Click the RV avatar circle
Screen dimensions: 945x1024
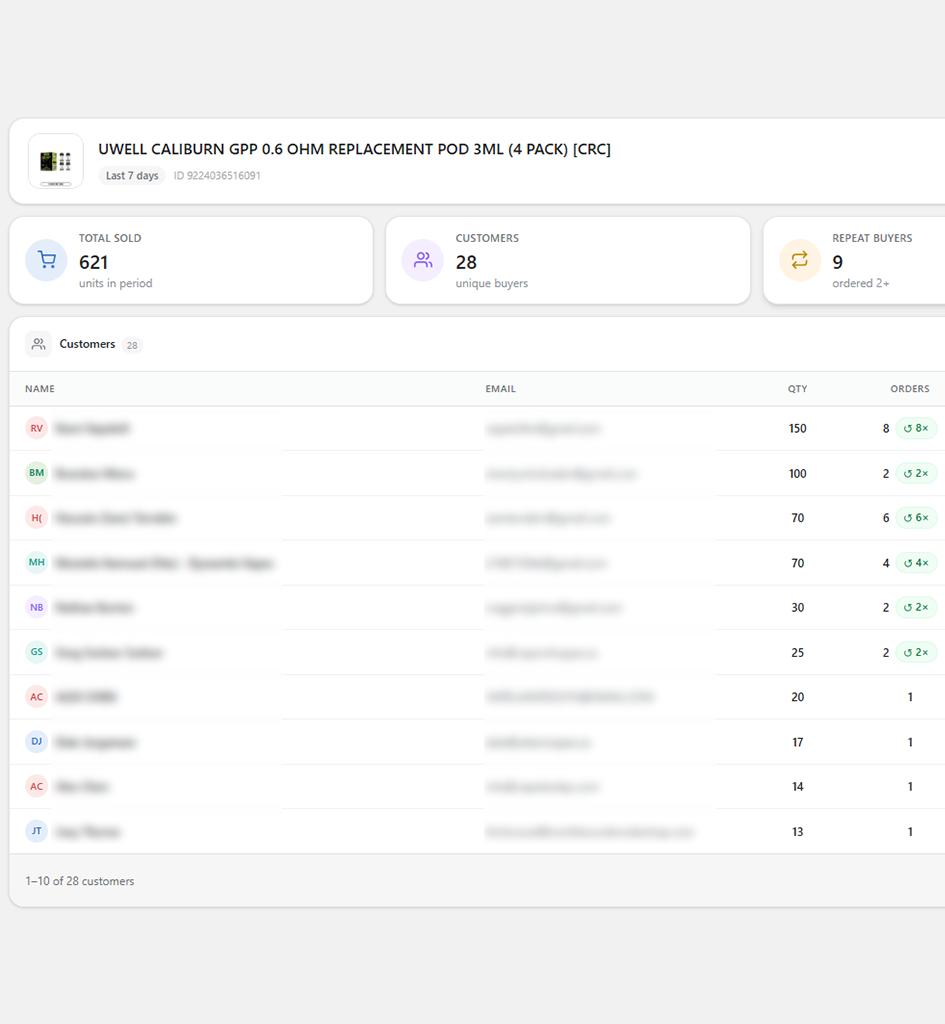point(37,428)
